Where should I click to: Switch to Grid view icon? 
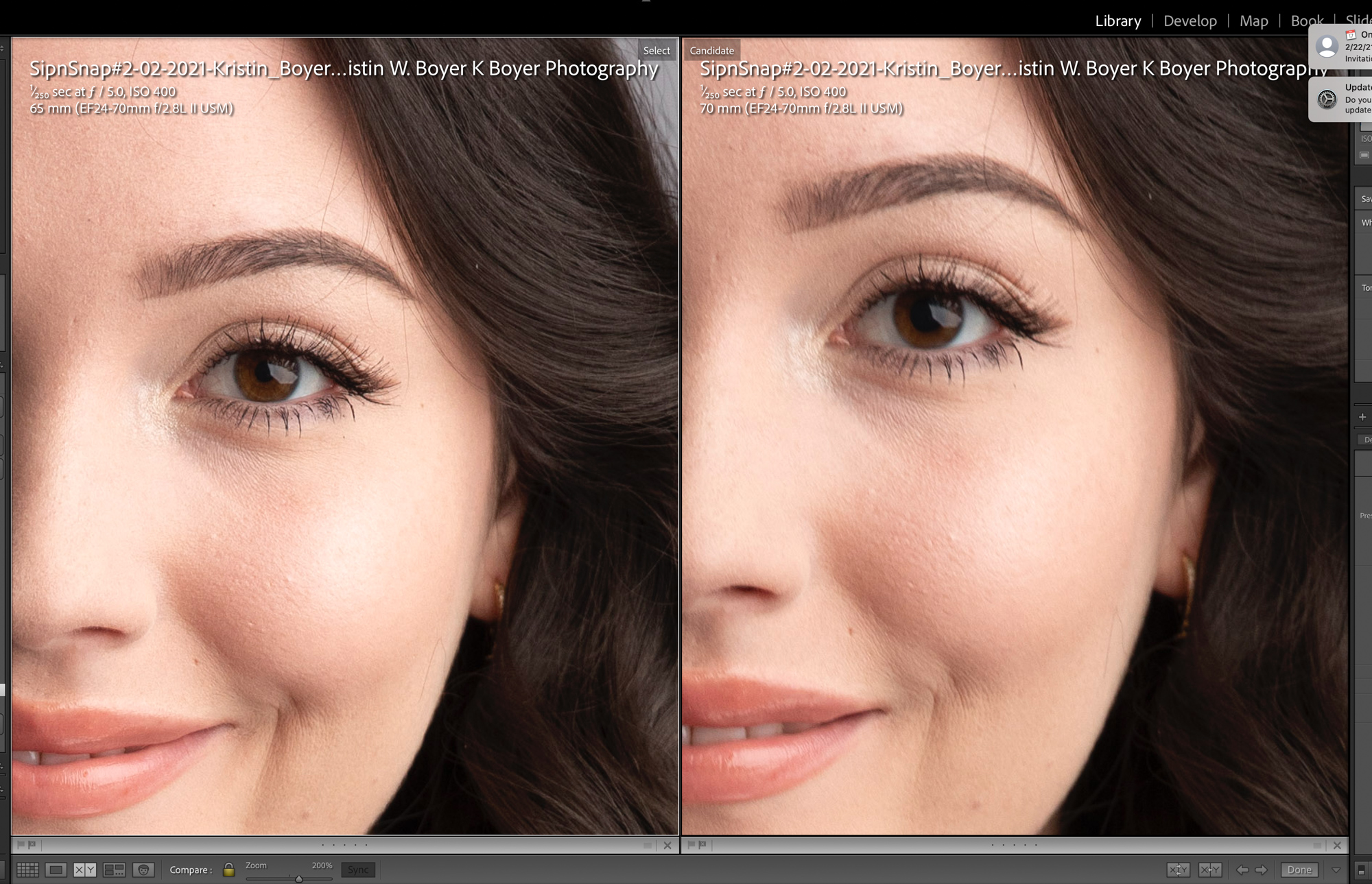click(27, 870)
